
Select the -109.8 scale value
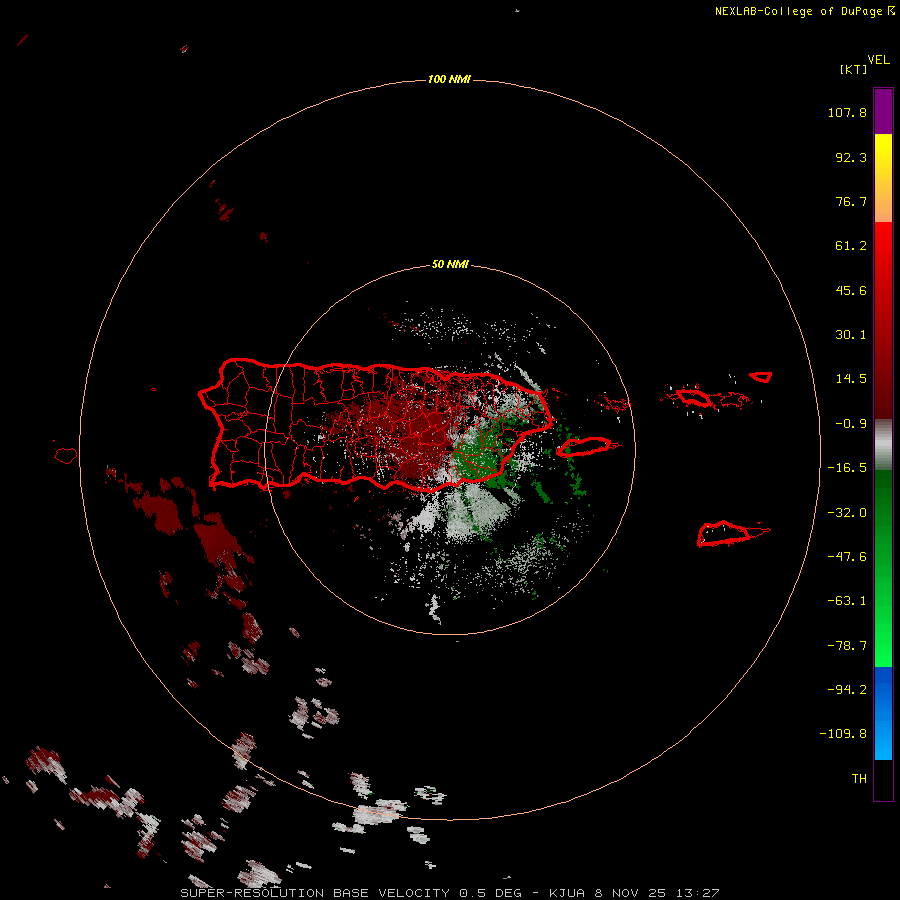pos(843,734)
